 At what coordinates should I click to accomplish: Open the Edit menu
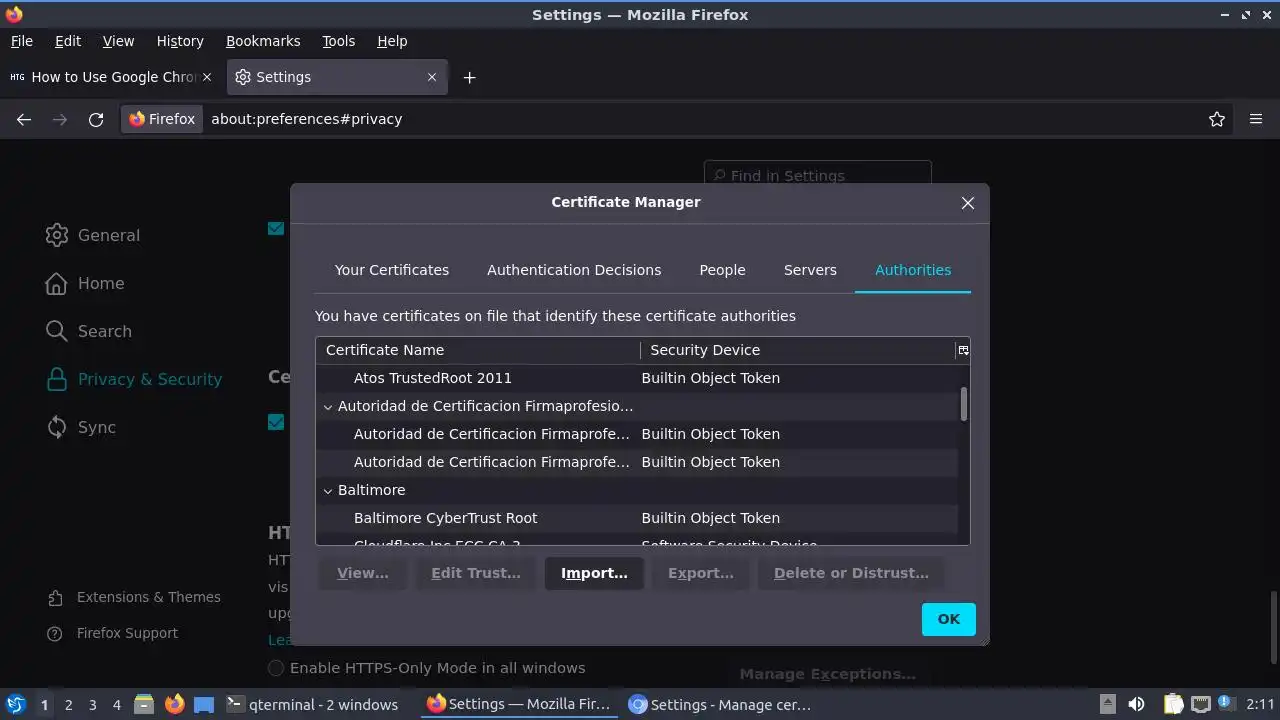[68, 41]
